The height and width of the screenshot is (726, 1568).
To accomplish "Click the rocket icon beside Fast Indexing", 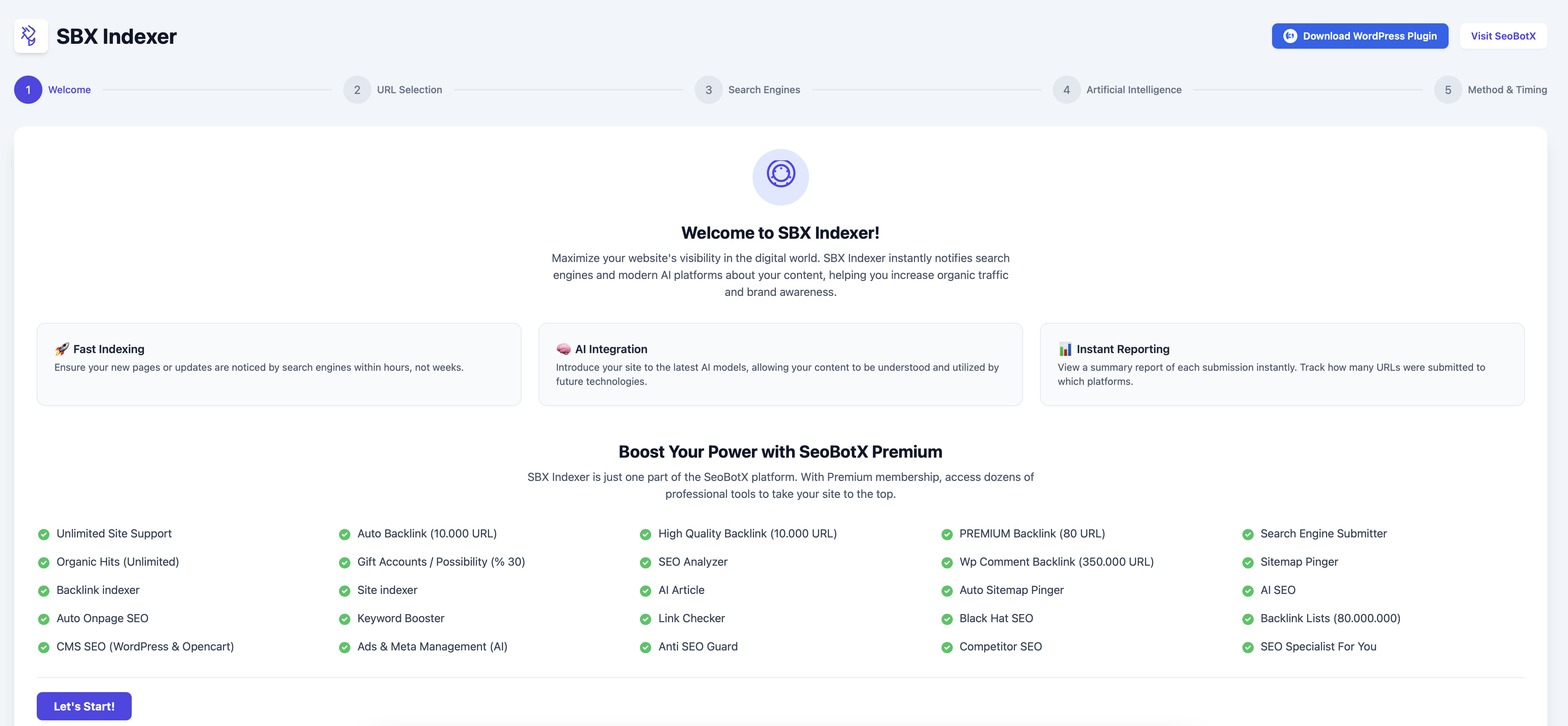I will tap(62, 349).
